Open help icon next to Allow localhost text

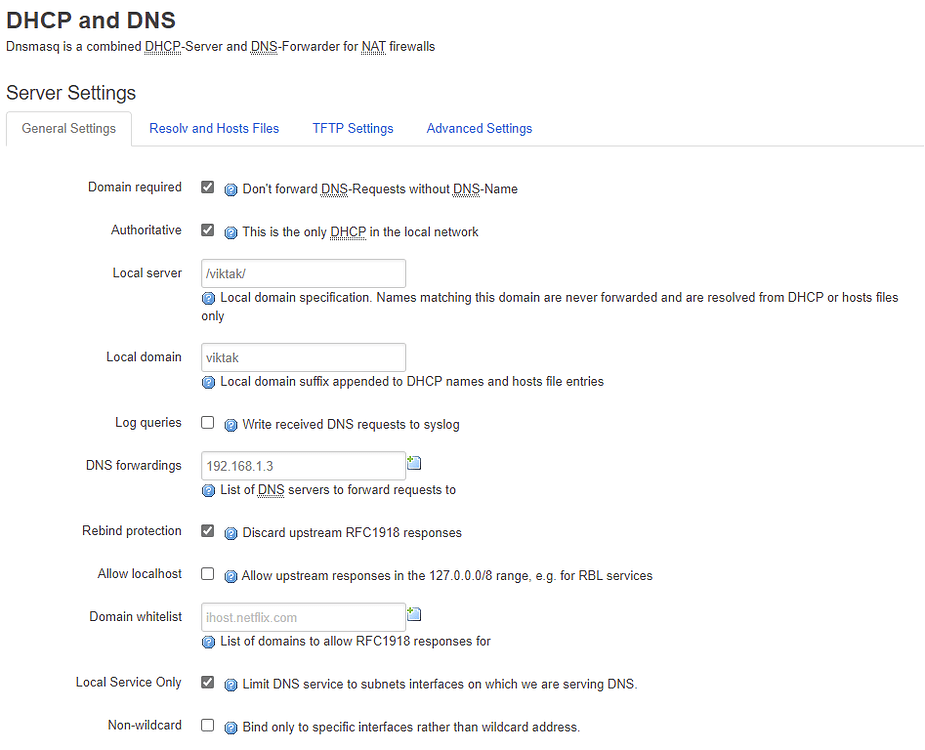click(231, 575)
